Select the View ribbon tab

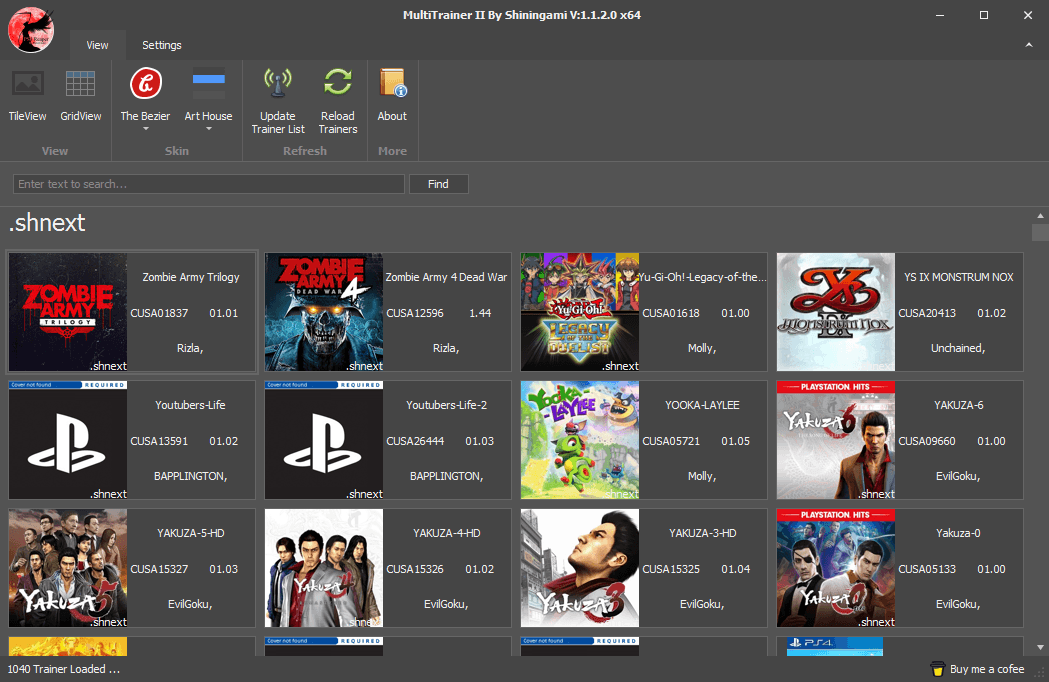(x=97, y=45)
